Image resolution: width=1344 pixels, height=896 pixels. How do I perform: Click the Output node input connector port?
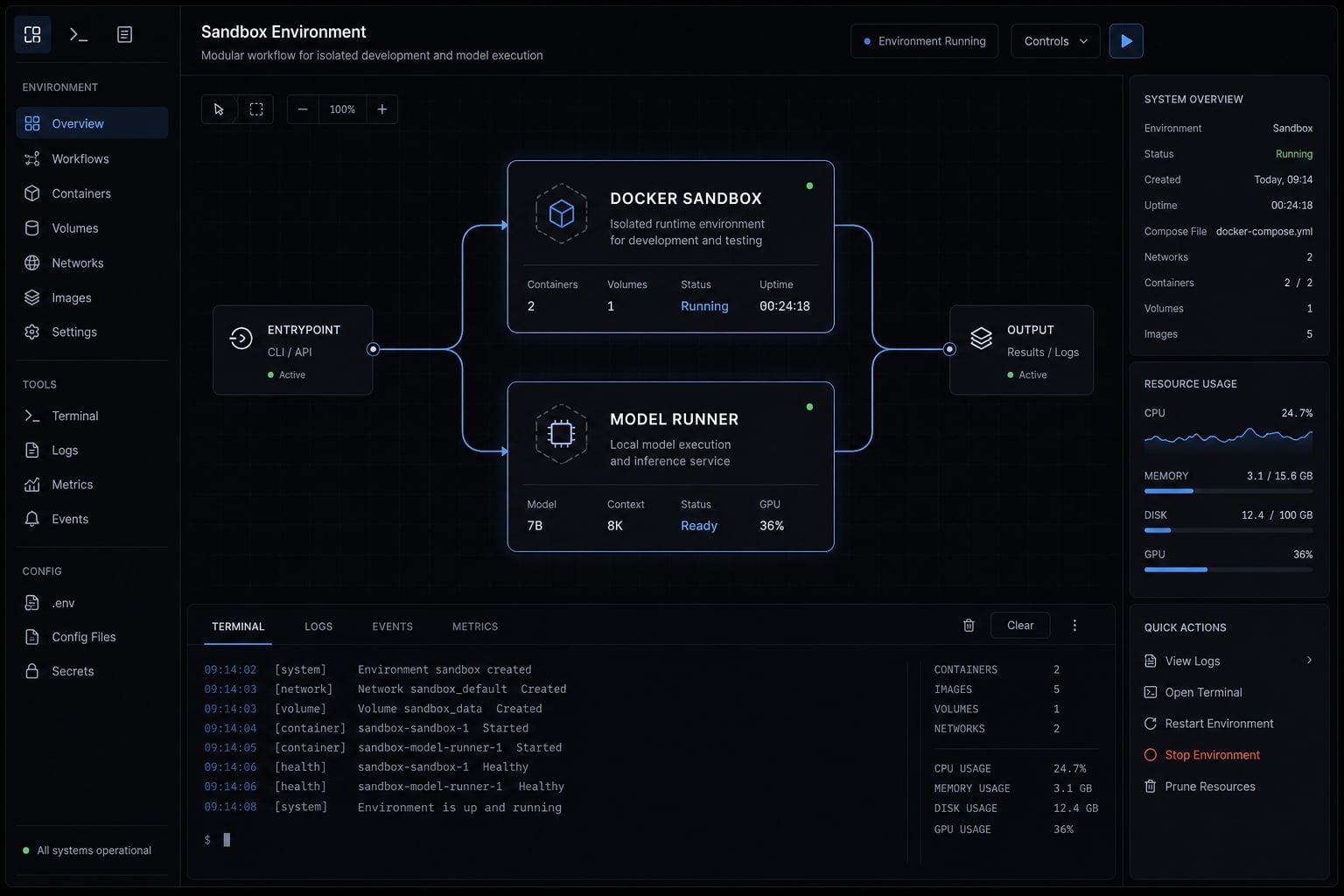point(949,349)
